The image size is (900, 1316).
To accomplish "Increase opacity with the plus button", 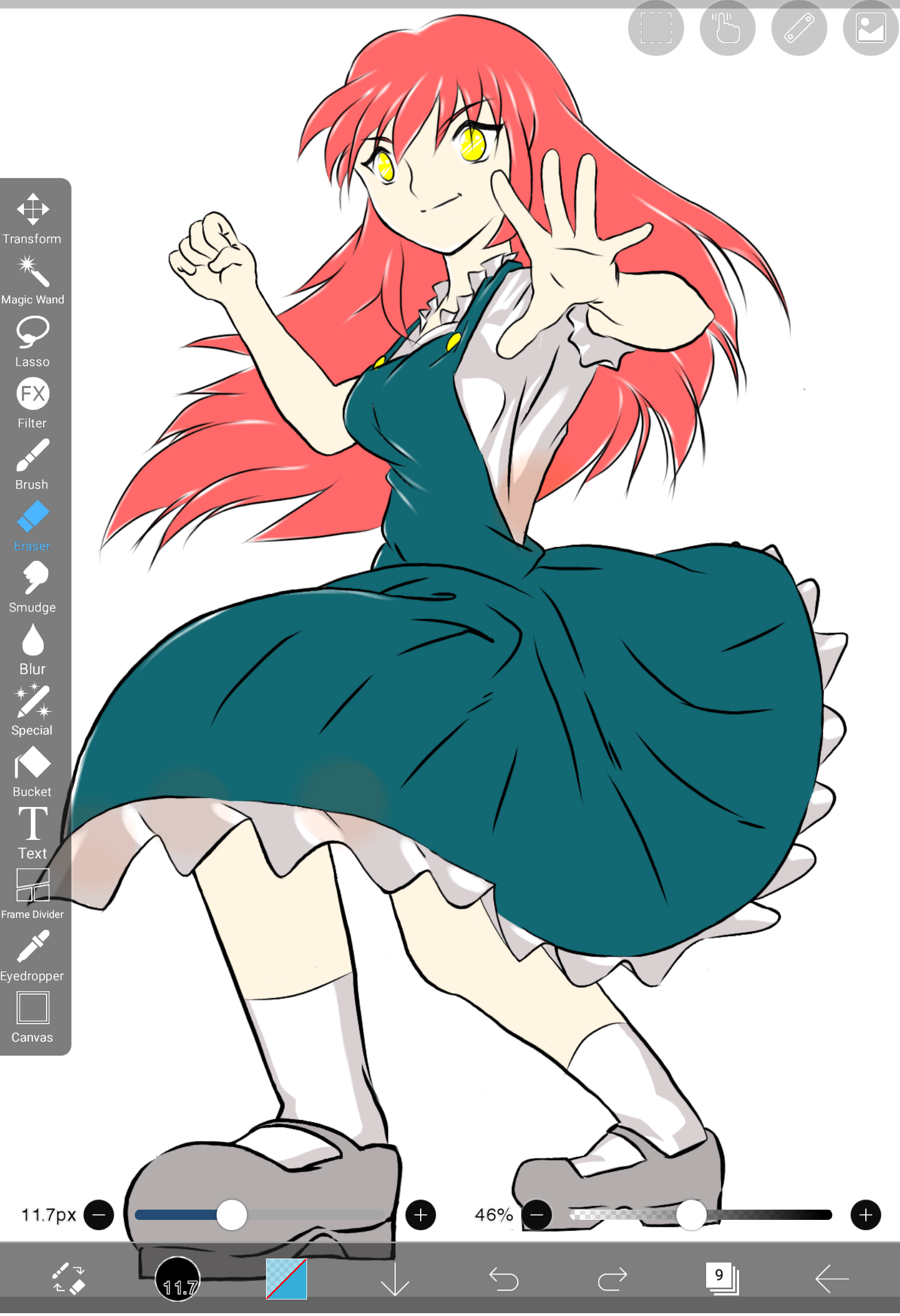I will (x=866, y=1216).
